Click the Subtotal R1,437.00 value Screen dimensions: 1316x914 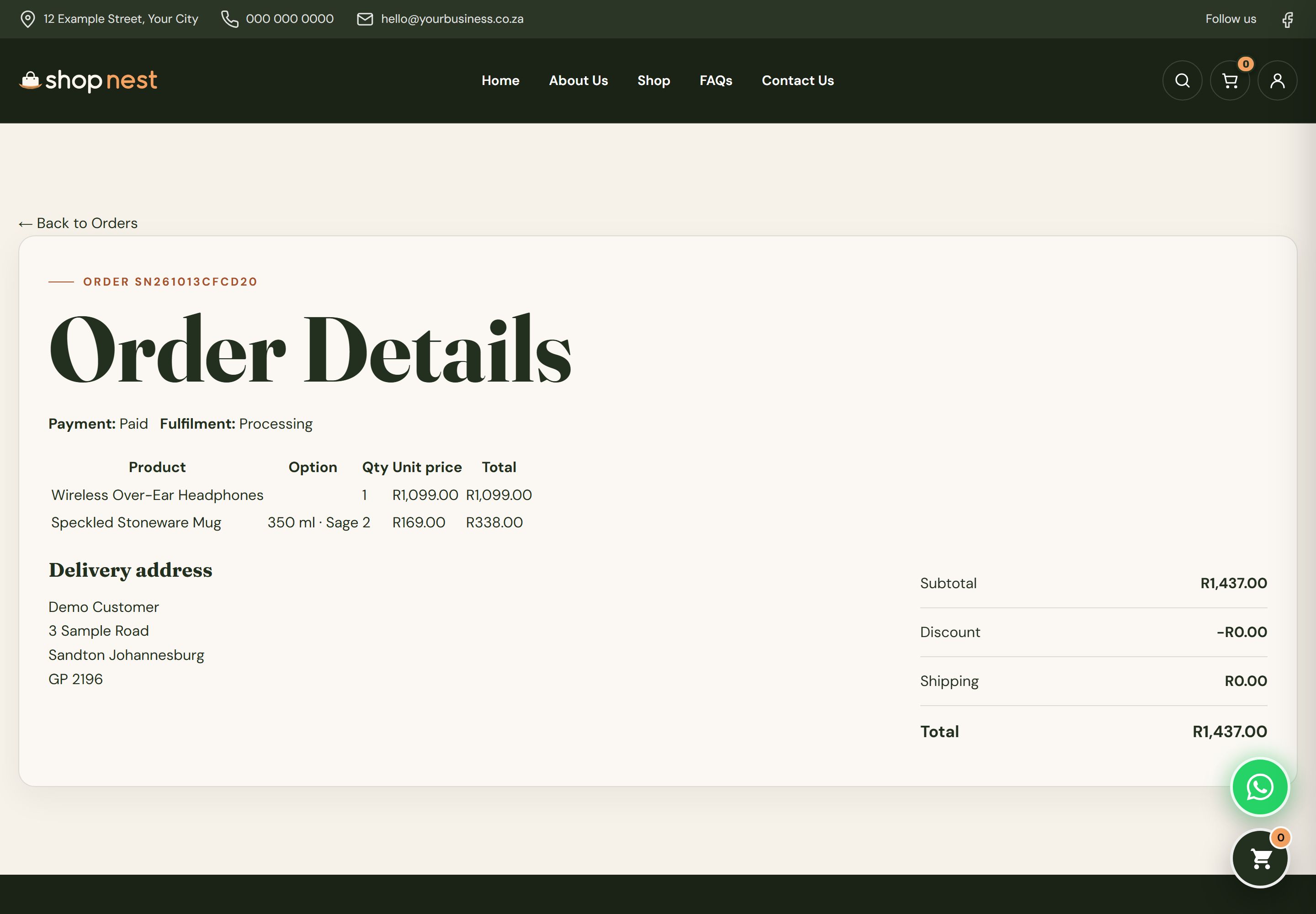[x=1234, y=583]
